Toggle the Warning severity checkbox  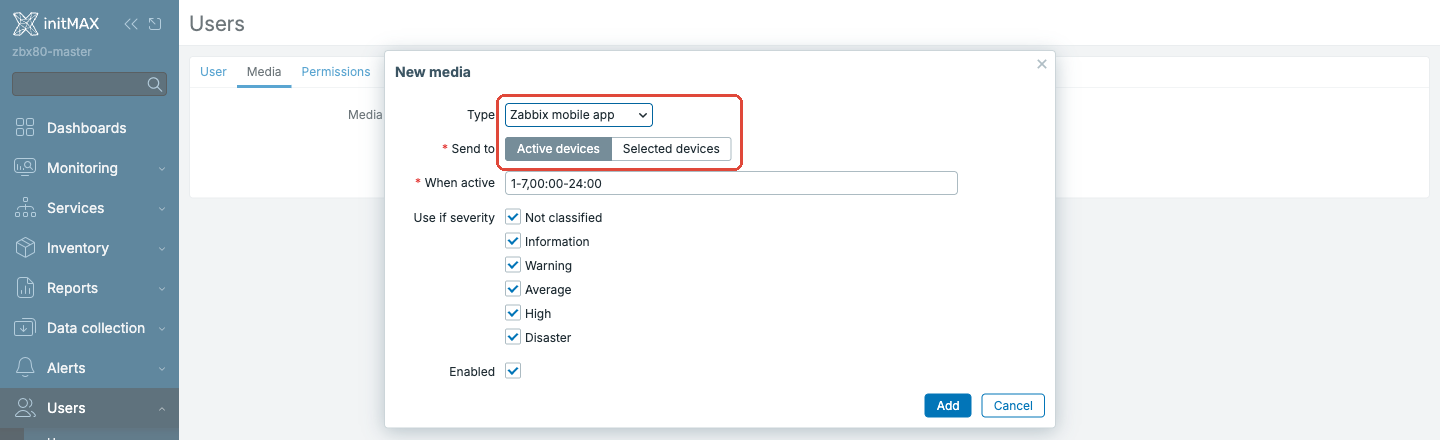coord(513,265)
